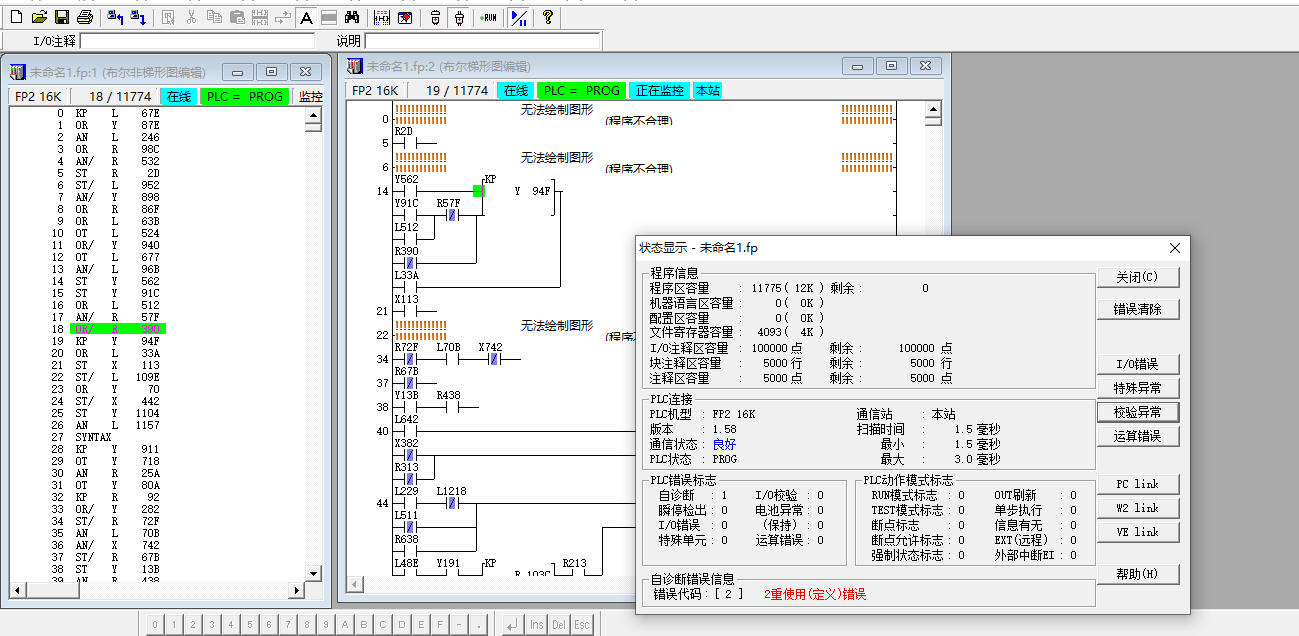Toggle 在线 status in the ladder diagram window
This screenshot has height=636, width=1299.
515,90
